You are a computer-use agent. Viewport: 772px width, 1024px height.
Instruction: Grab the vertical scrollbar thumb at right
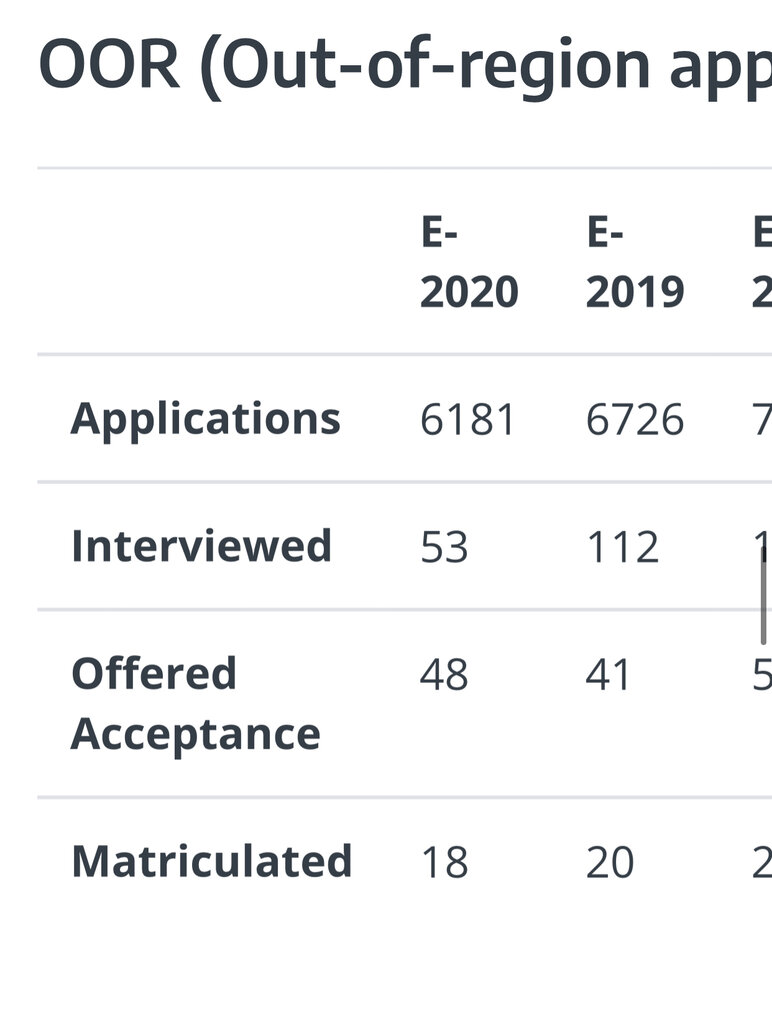point(763,594)
